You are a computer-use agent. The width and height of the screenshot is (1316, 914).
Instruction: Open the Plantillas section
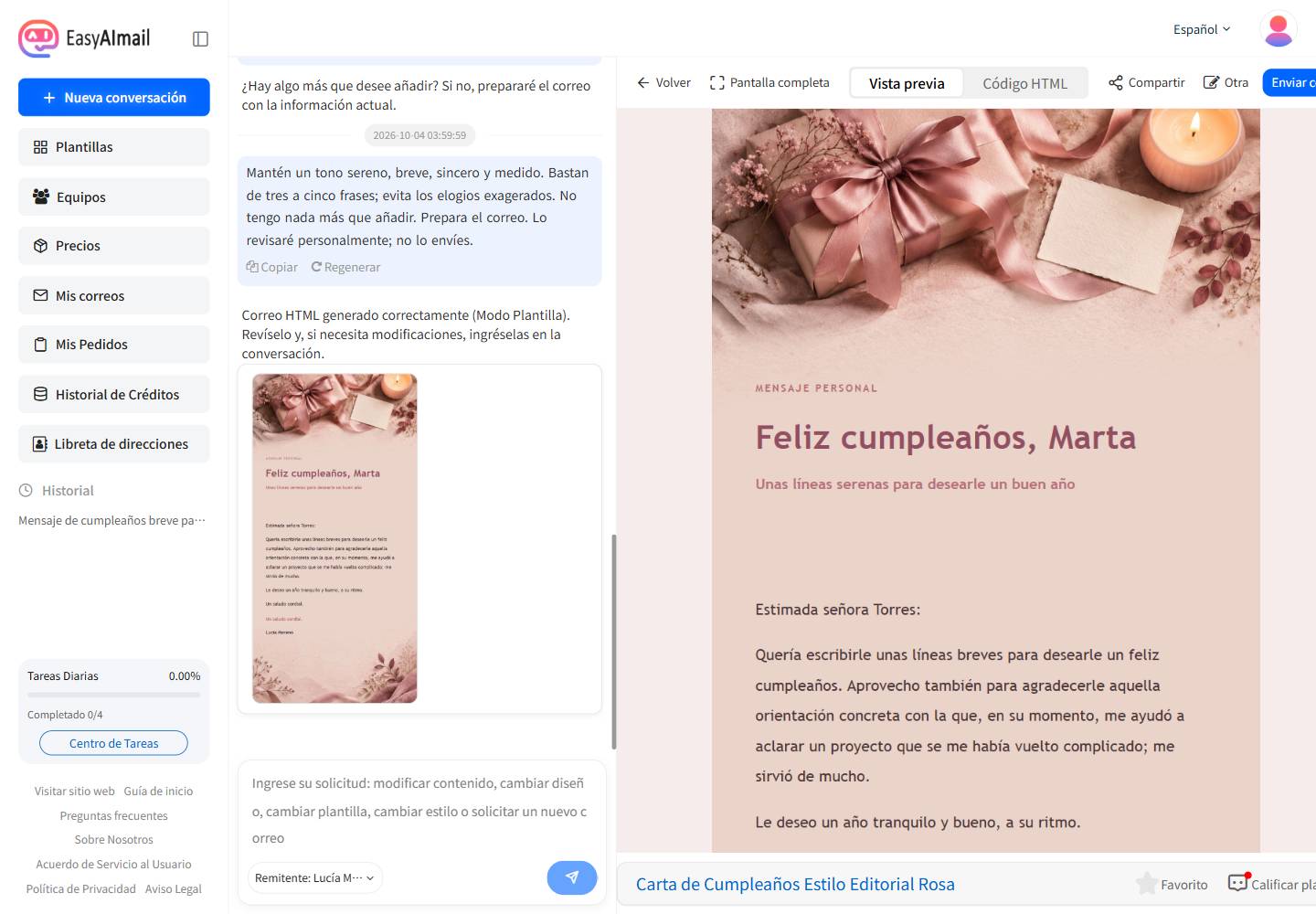[x=114, y=147]
